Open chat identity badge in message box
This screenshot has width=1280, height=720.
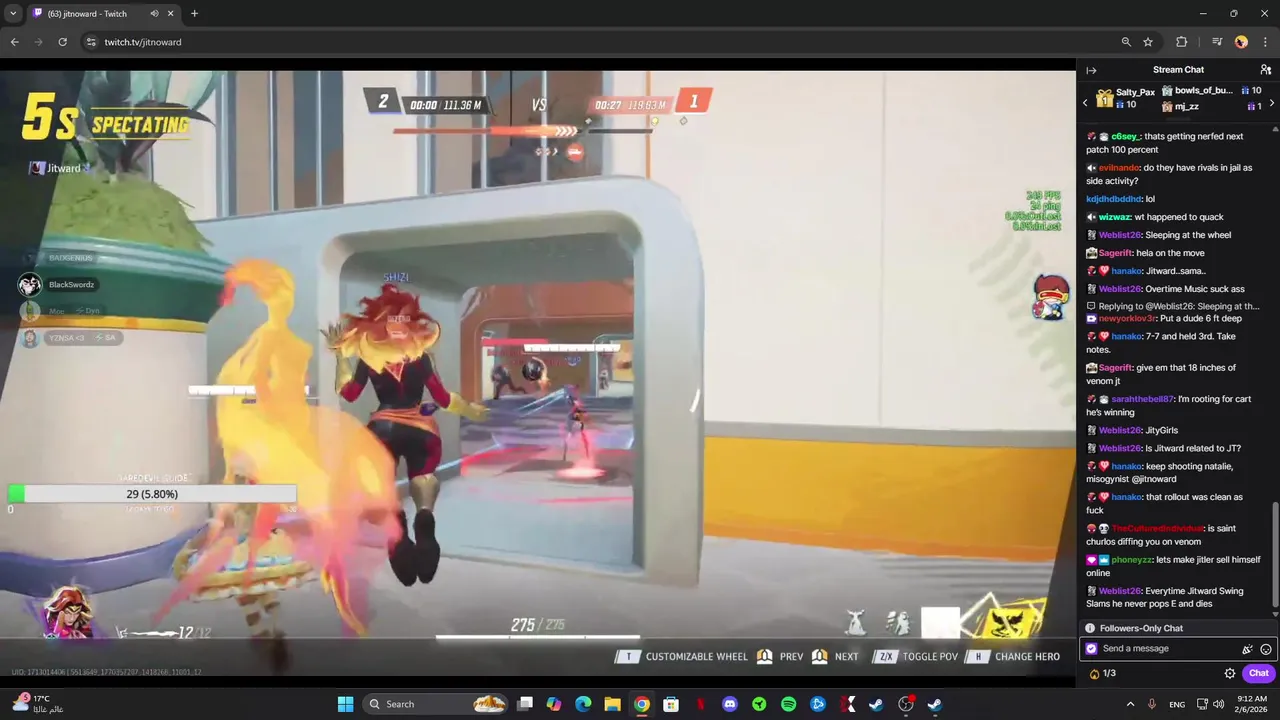tap(1091, 648)
